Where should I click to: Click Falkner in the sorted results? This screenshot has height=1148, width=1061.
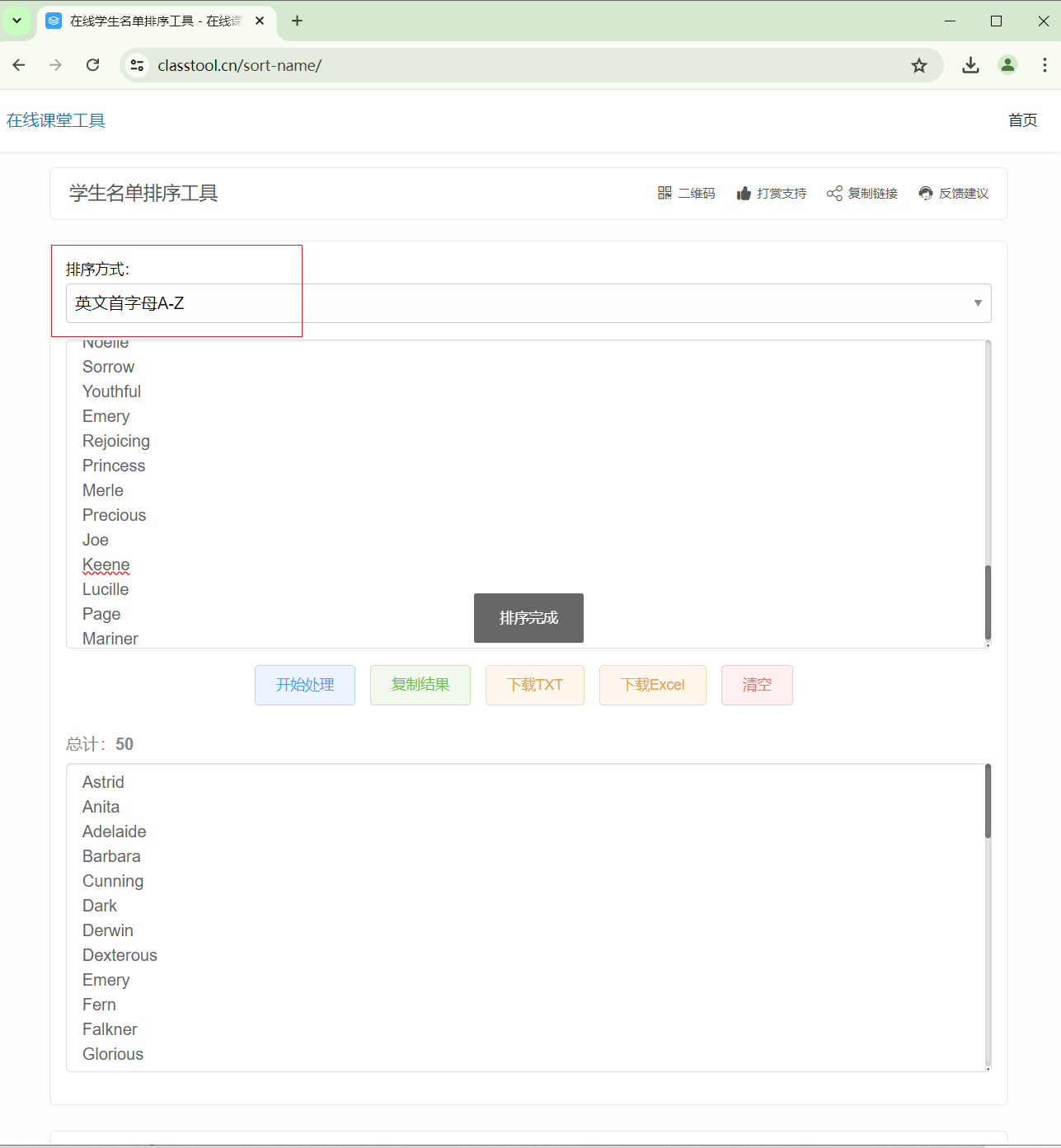click(110, 1029)
